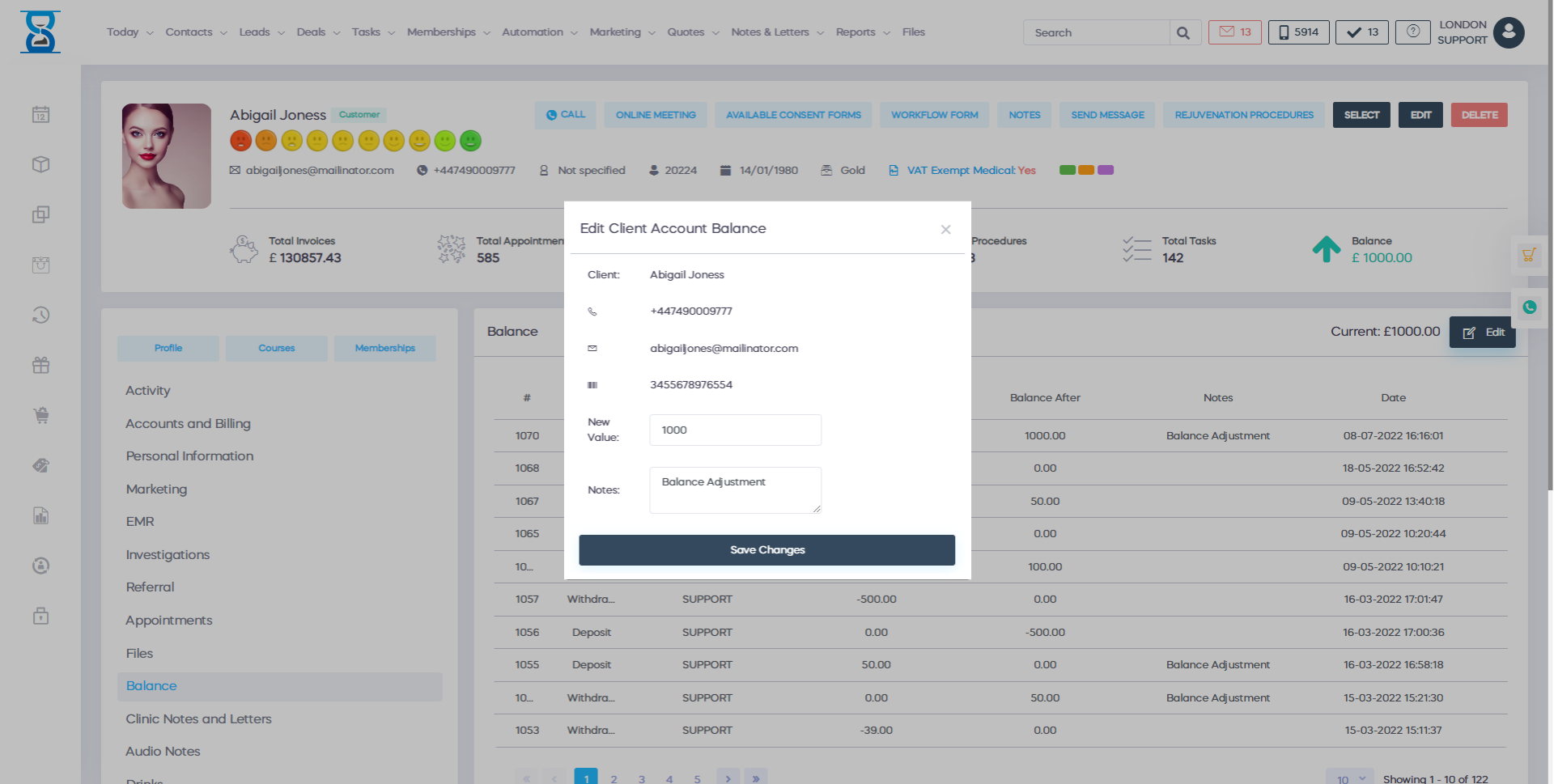The image size is (1554, 784).
Task: Click the red DELETE button
Action: pyautogui.click(x=1479, y=115)
